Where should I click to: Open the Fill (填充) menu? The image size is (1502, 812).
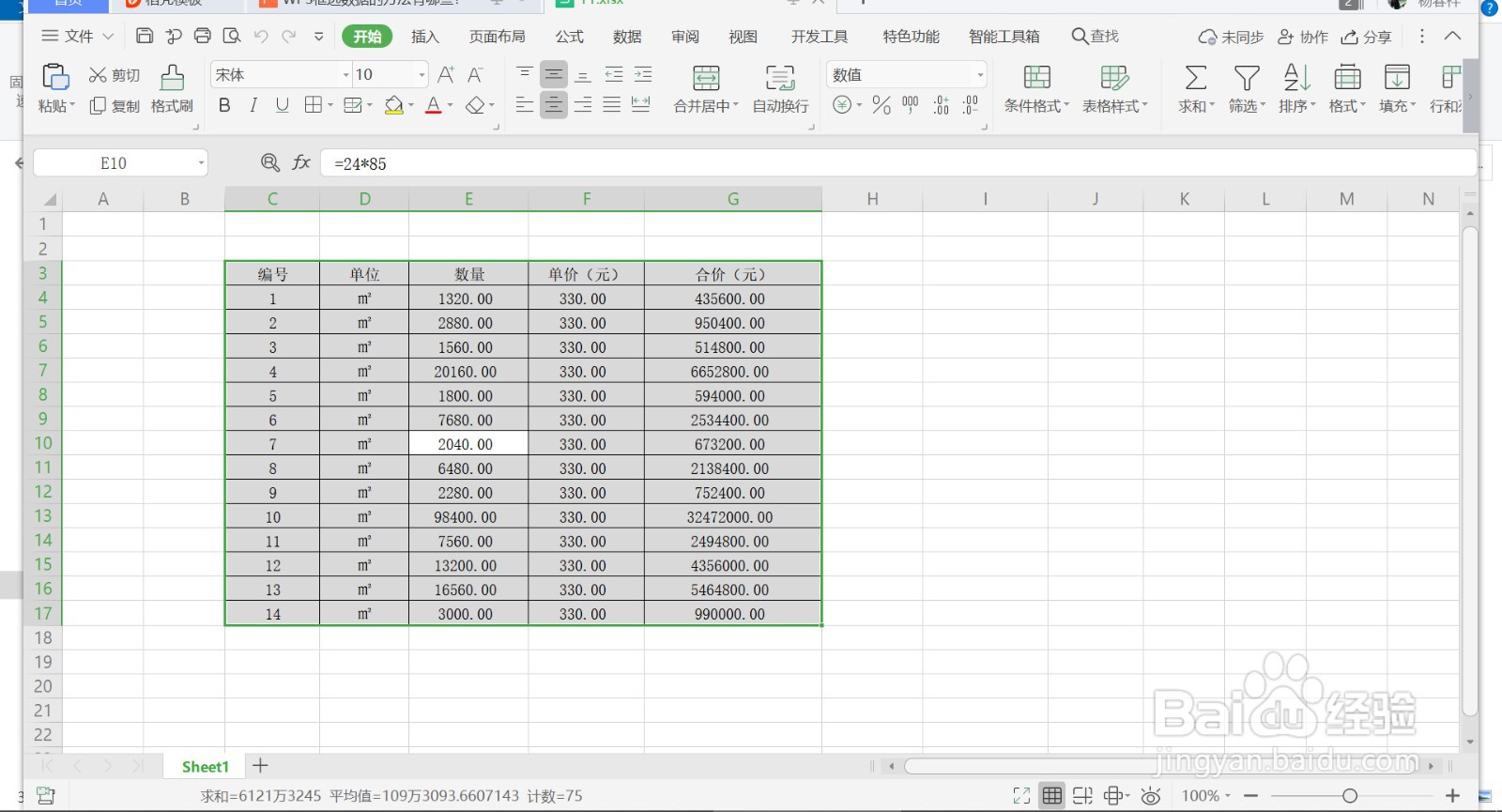pos(1397,89)
